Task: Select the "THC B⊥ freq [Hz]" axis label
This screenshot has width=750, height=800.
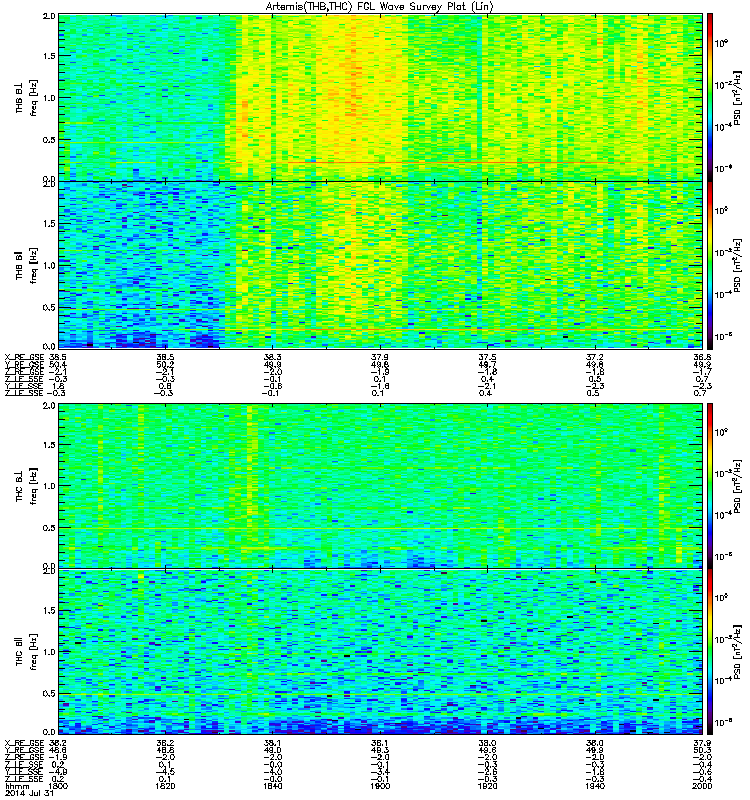Action: [x=26, y=486]
